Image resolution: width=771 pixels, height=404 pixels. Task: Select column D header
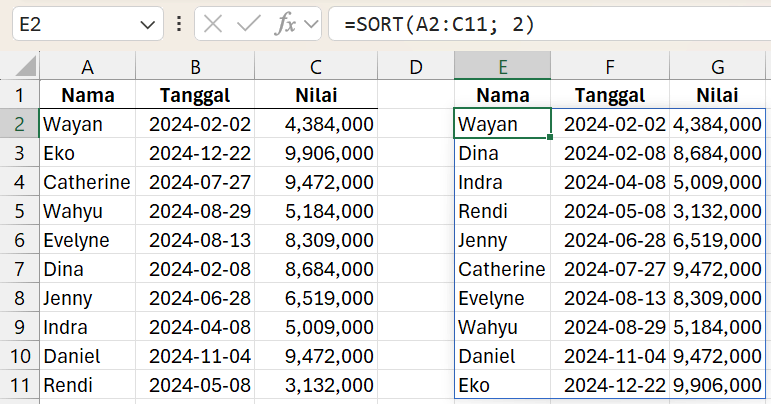tap(416, 66)
